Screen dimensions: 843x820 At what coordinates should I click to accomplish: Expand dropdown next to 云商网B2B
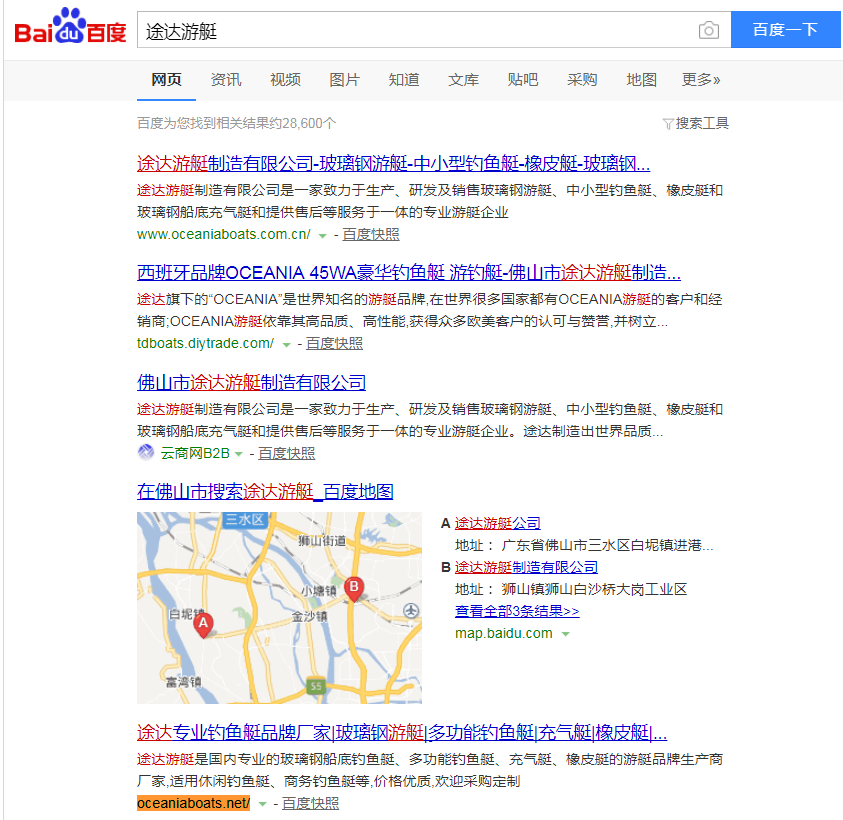[239, 454]
